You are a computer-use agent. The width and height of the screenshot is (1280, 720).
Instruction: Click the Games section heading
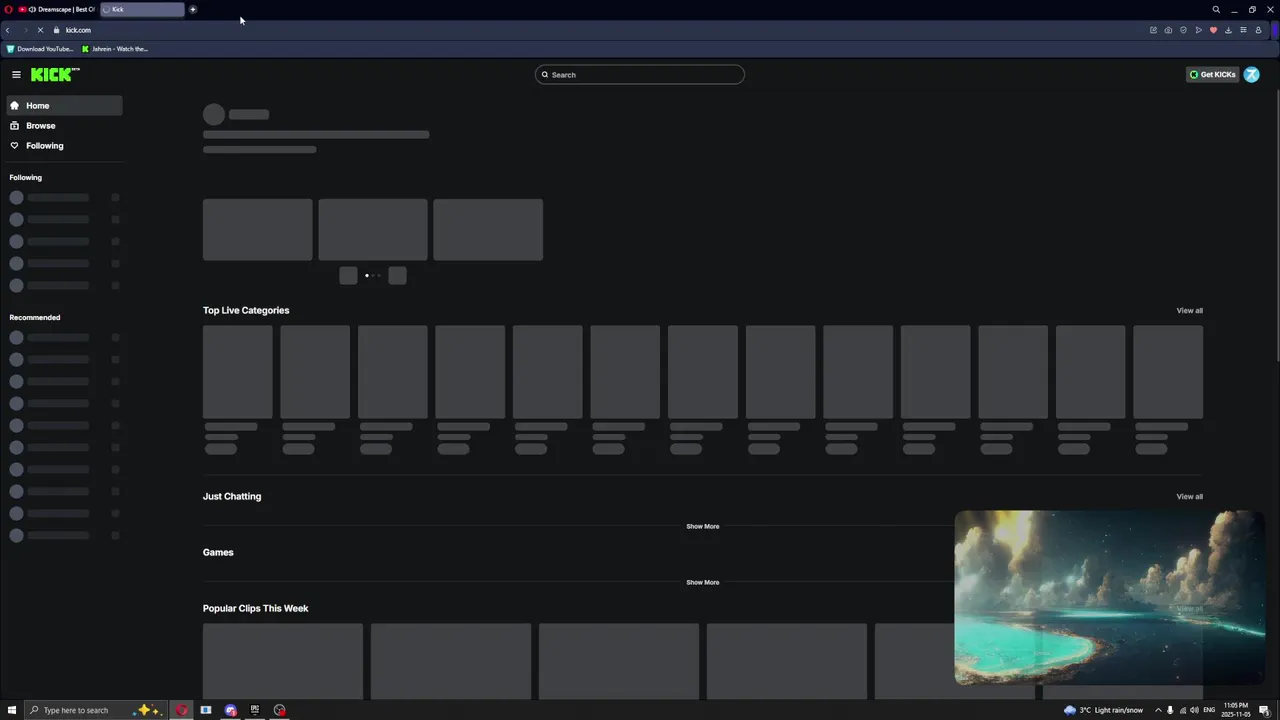click(x=218, y=552)
